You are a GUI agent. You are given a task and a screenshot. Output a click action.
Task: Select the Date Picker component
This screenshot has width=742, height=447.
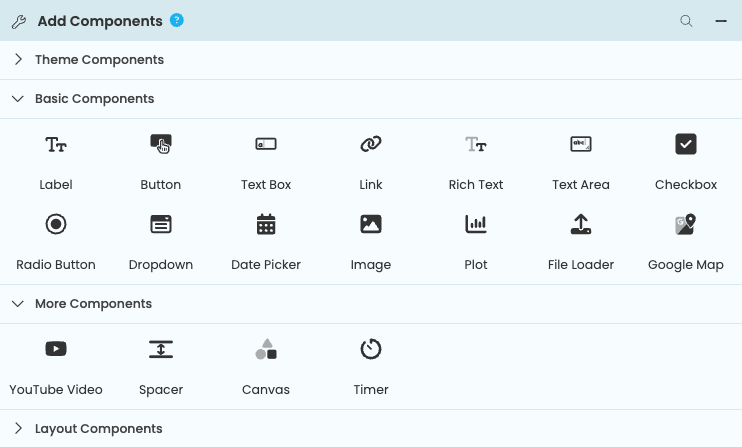pyautogui.click(x=266, y=225)
